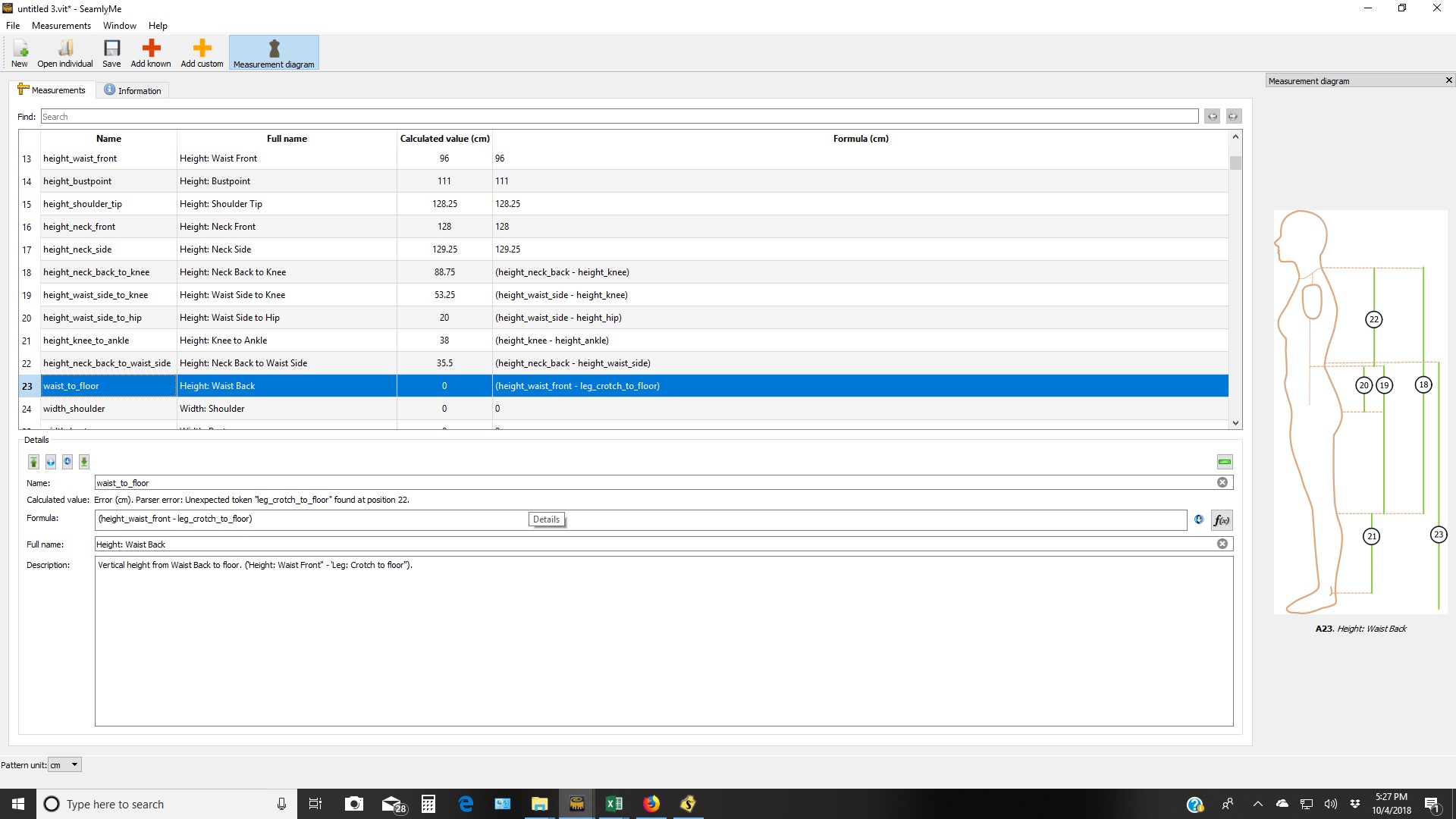Go to previous search match
This screenshot has width=1456, height=819.
(1213, 116)
